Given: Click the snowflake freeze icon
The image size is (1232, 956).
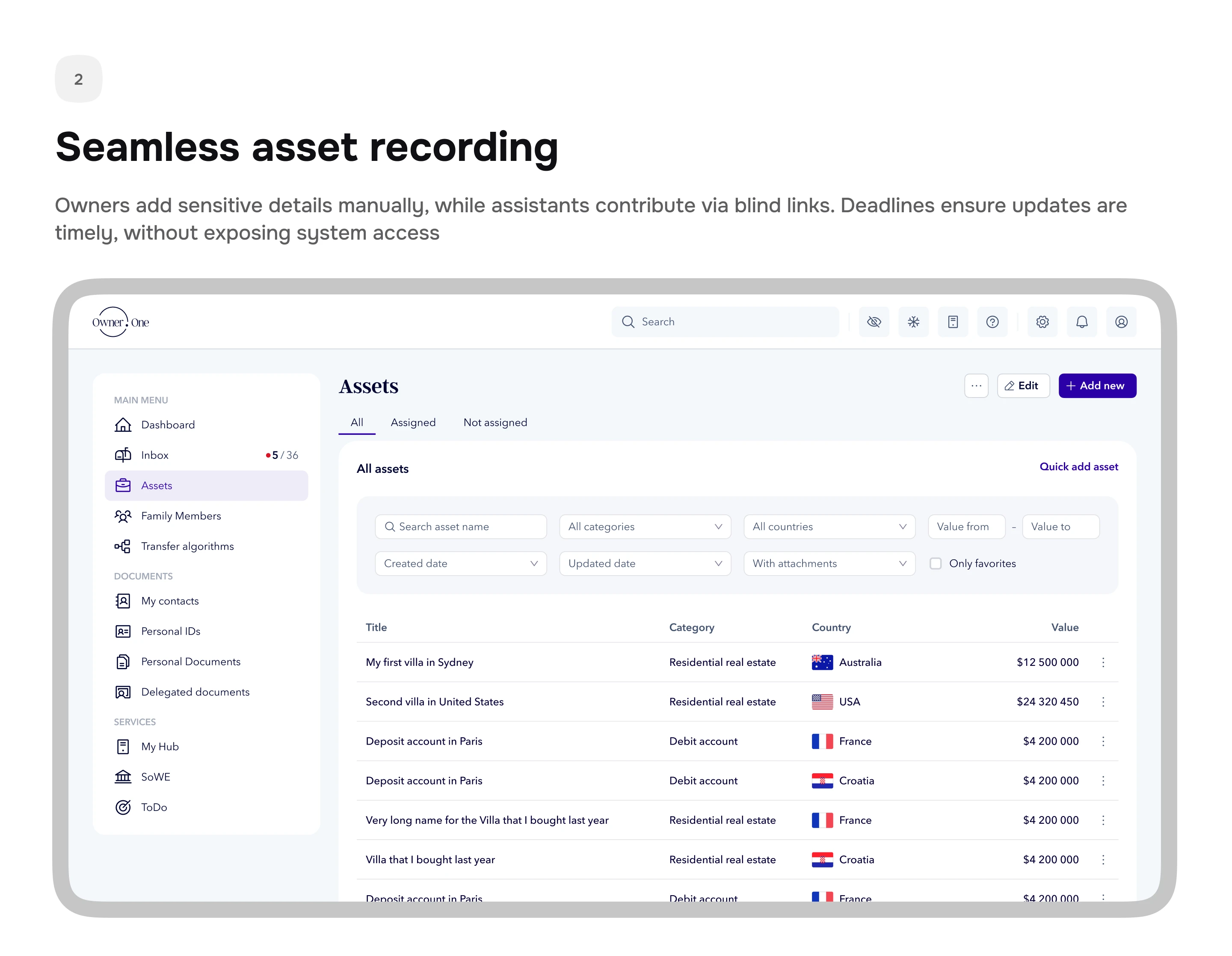Looking at the screenshot, I should click(913, 322).
